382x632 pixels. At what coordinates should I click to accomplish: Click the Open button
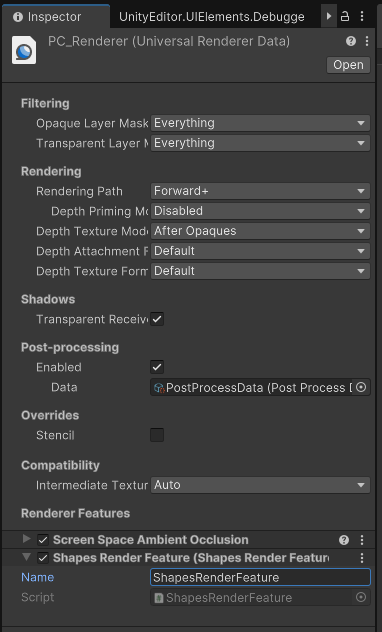[x=348, y=65]
